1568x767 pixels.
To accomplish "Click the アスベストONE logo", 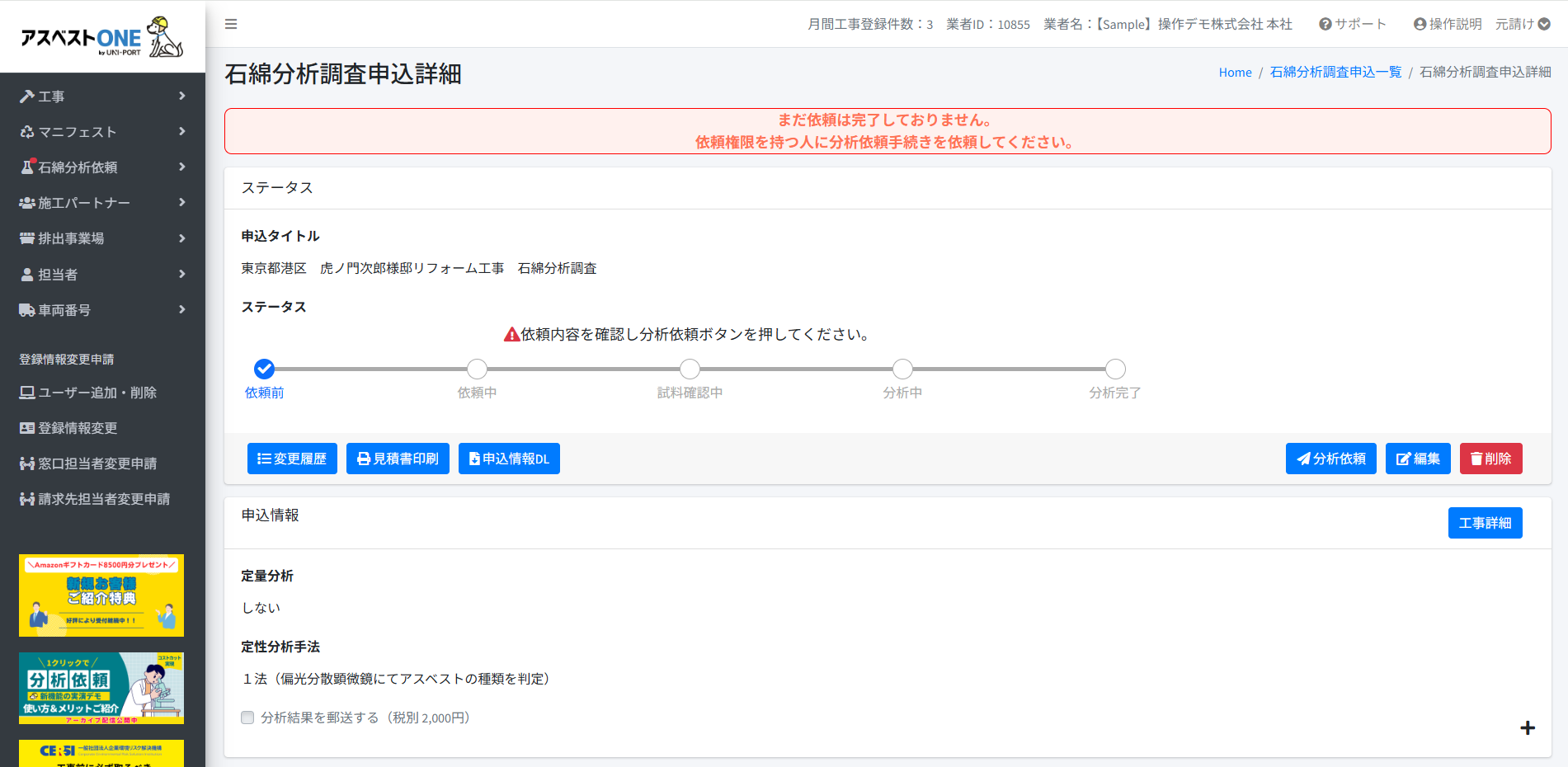I will (x=102, y=37).
